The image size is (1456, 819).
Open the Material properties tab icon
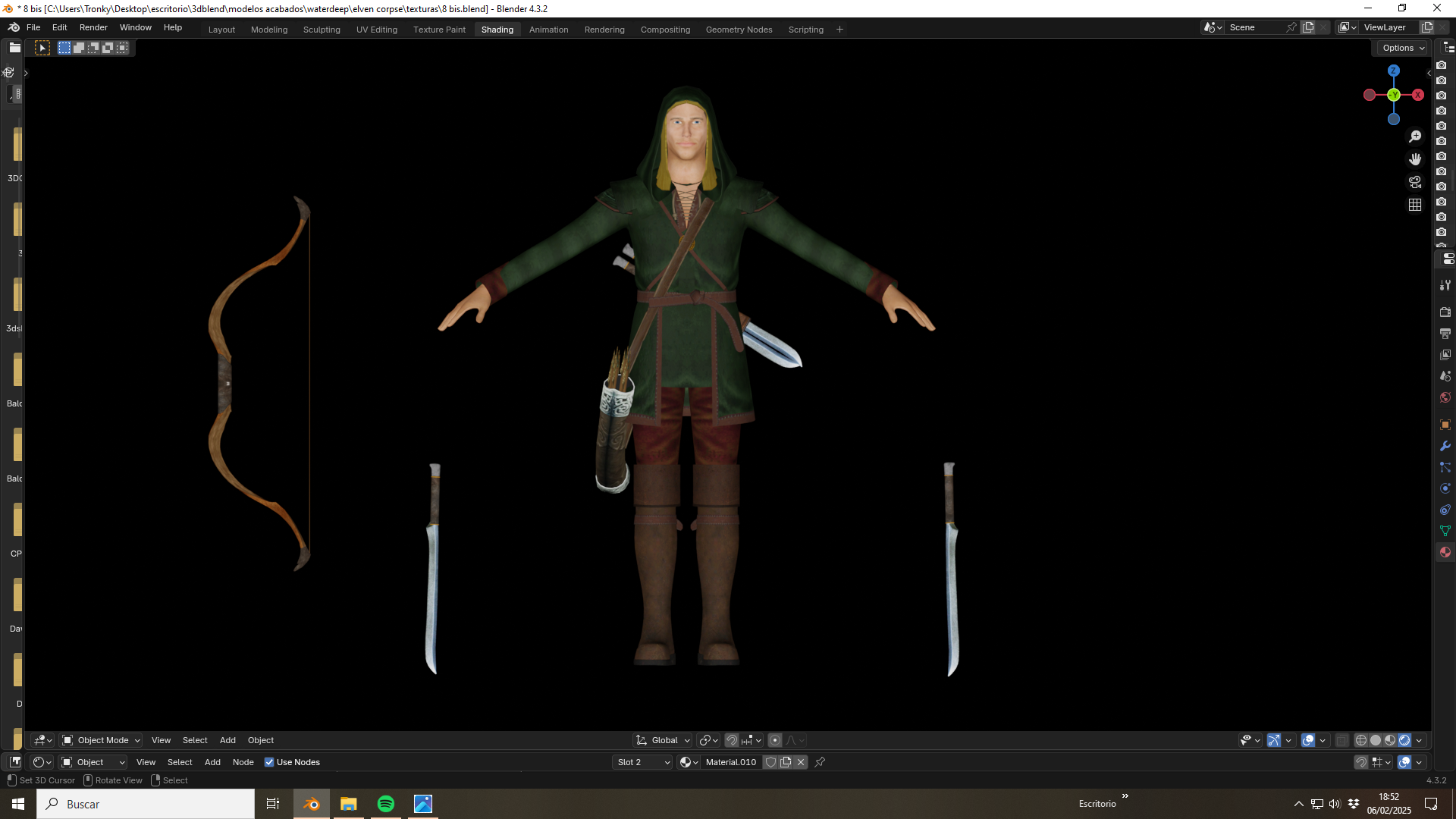1445,552
